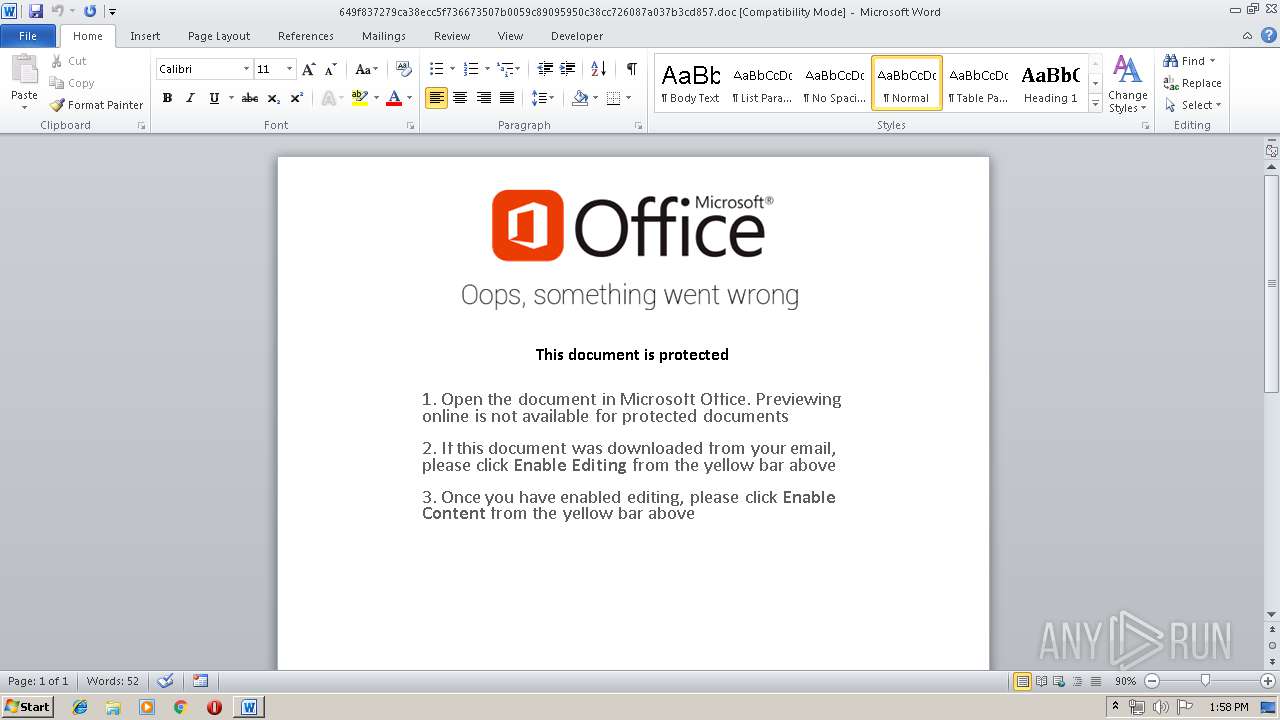Viewport: 1280px width, 720px height.
Task: Toggle Align Text Right
Action: [484, 98]
